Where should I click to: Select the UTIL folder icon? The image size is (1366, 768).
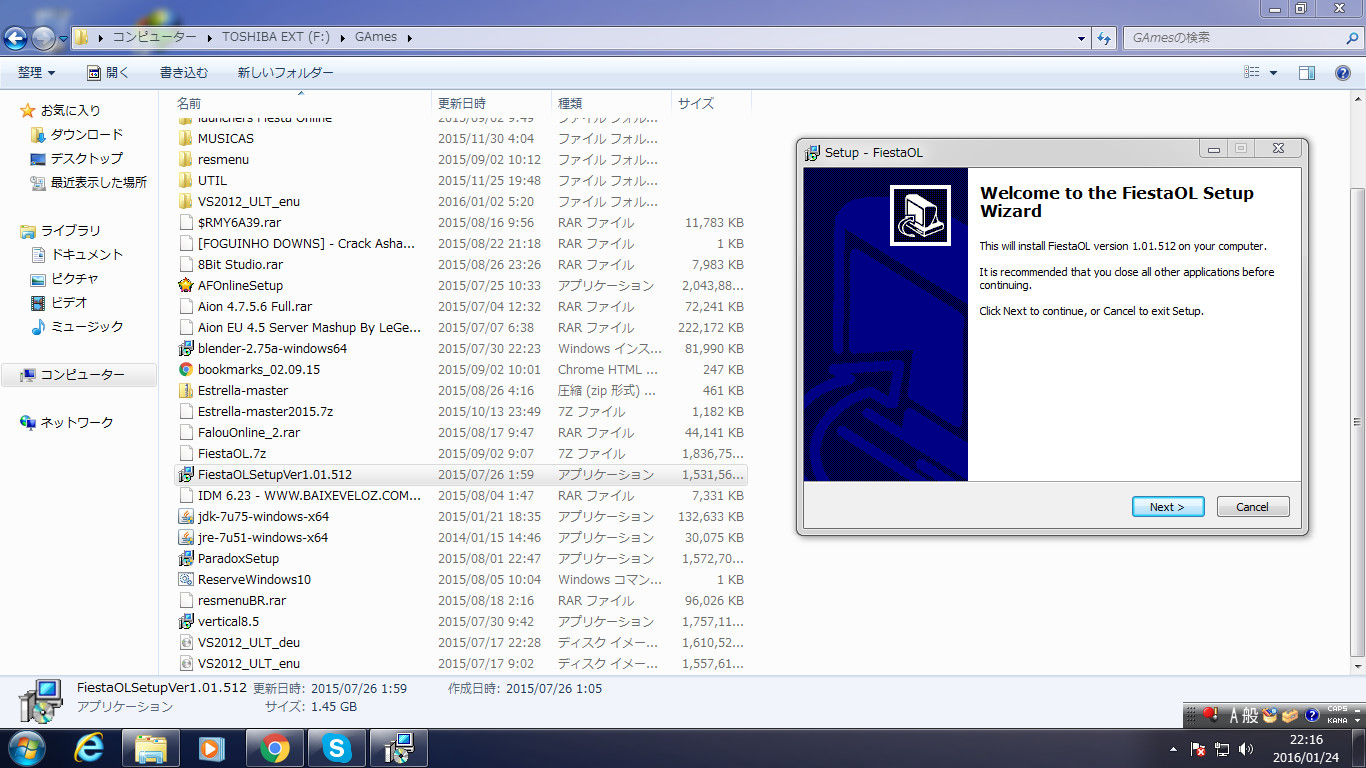pyautogui.click(x=185, y=180)
